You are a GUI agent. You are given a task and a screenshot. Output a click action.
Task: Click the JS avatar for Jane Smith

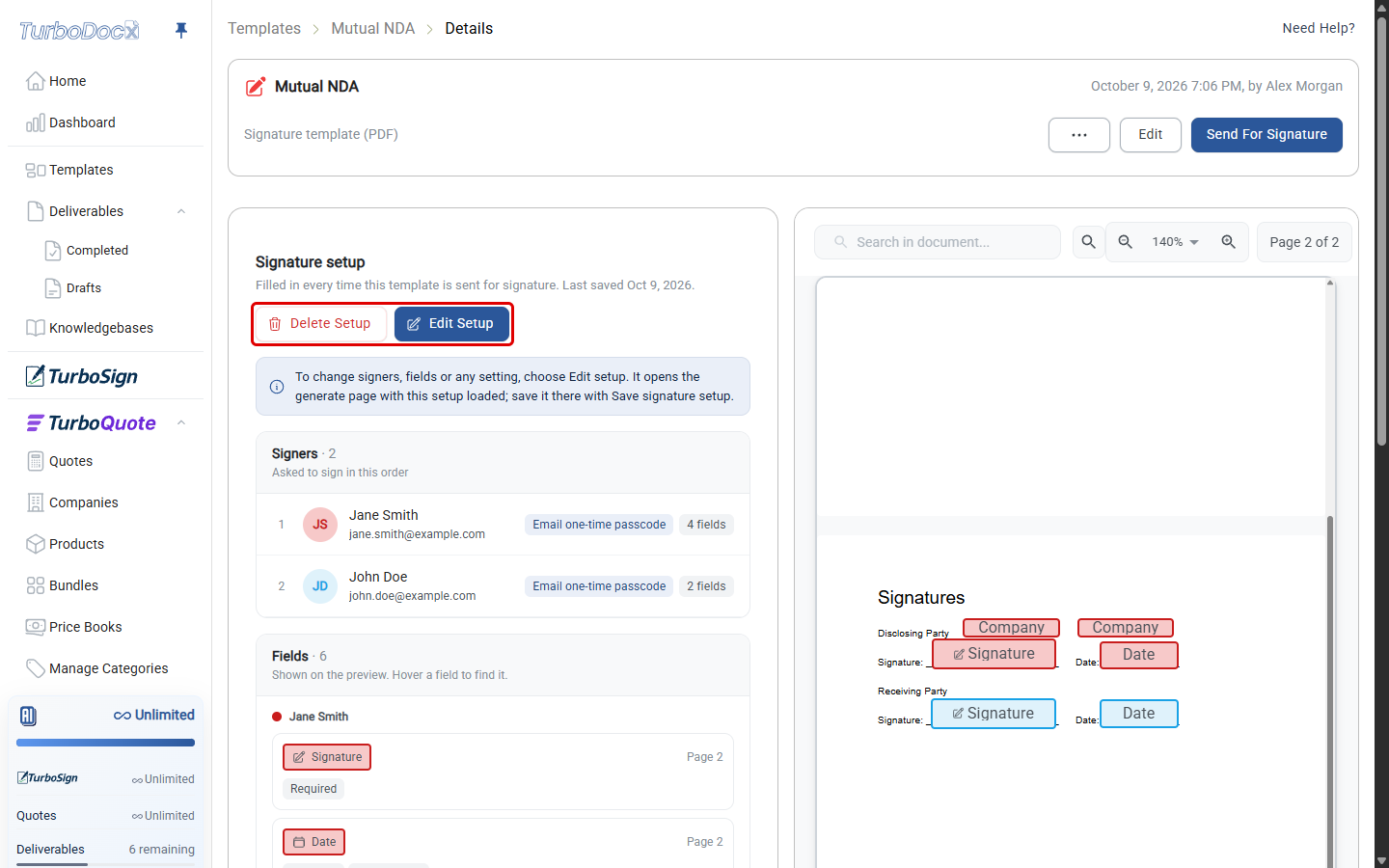pos(320,525)
